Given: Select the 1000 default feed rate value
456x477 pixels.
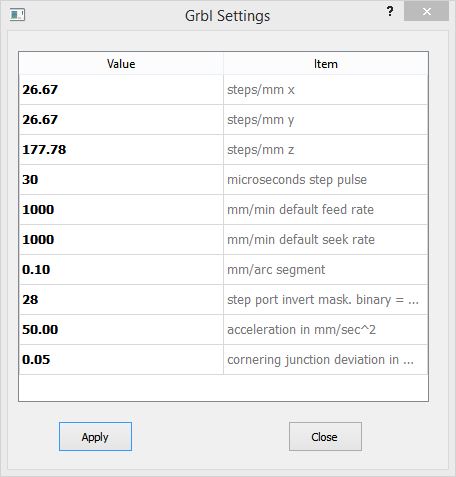Looking at the screenshot, I should pos(121,210).
